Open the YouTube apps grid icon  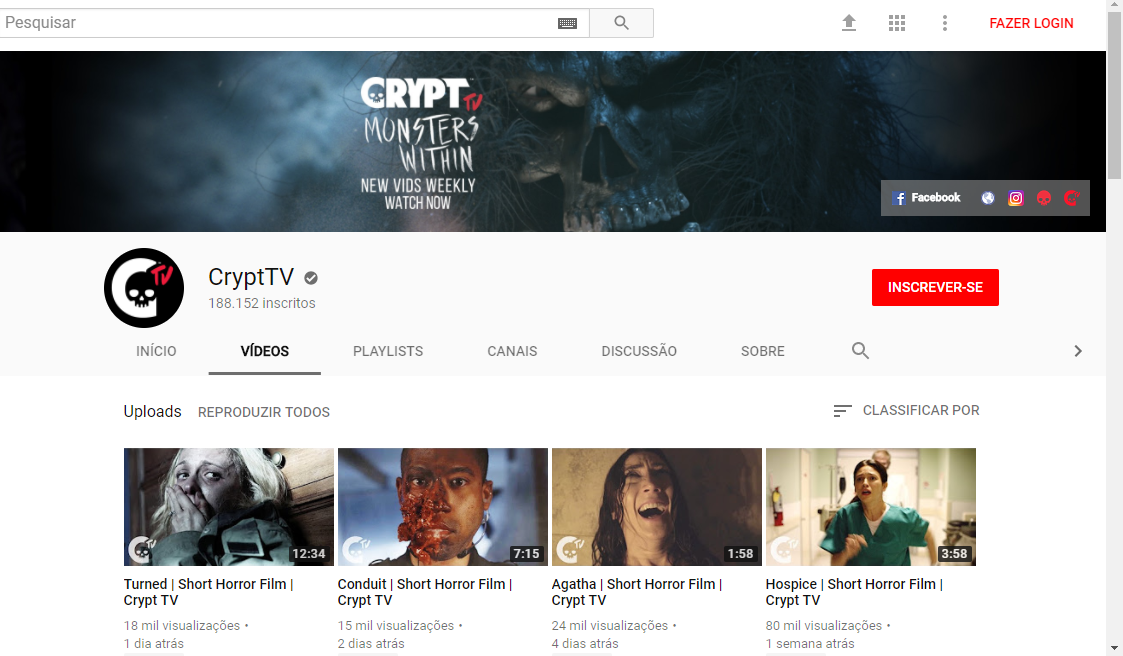[897, 23]
